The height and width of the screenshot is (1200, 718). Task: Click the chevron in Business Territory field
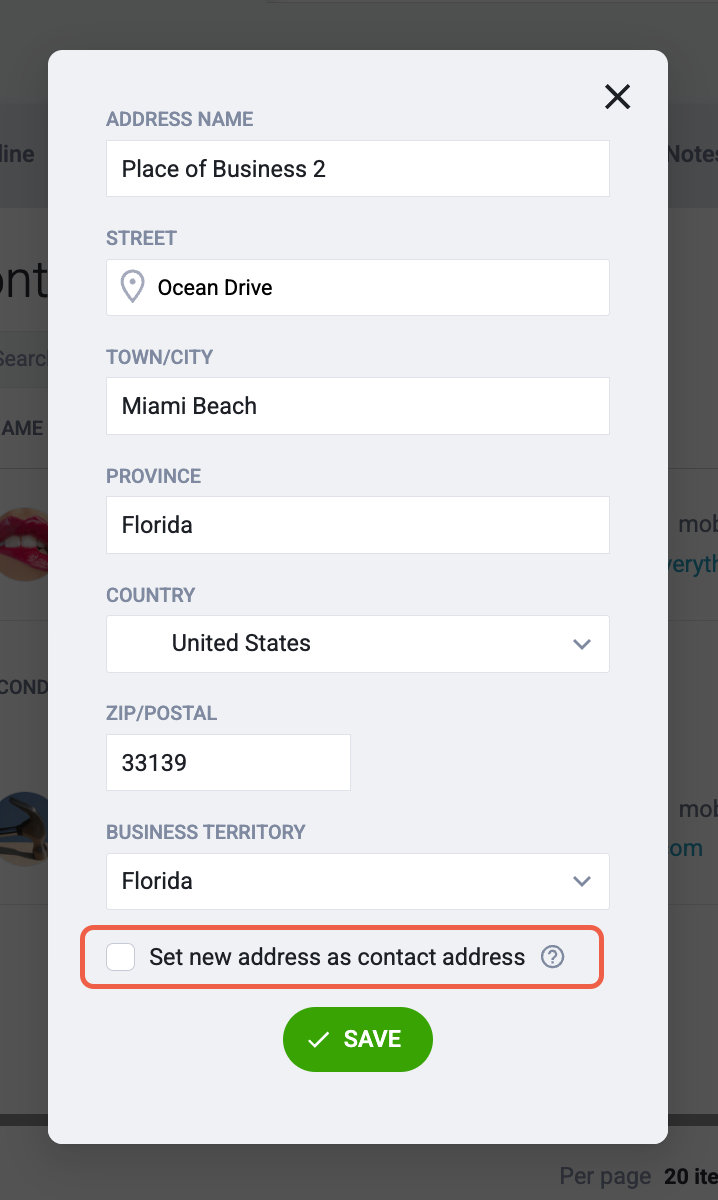click(582, 881)
